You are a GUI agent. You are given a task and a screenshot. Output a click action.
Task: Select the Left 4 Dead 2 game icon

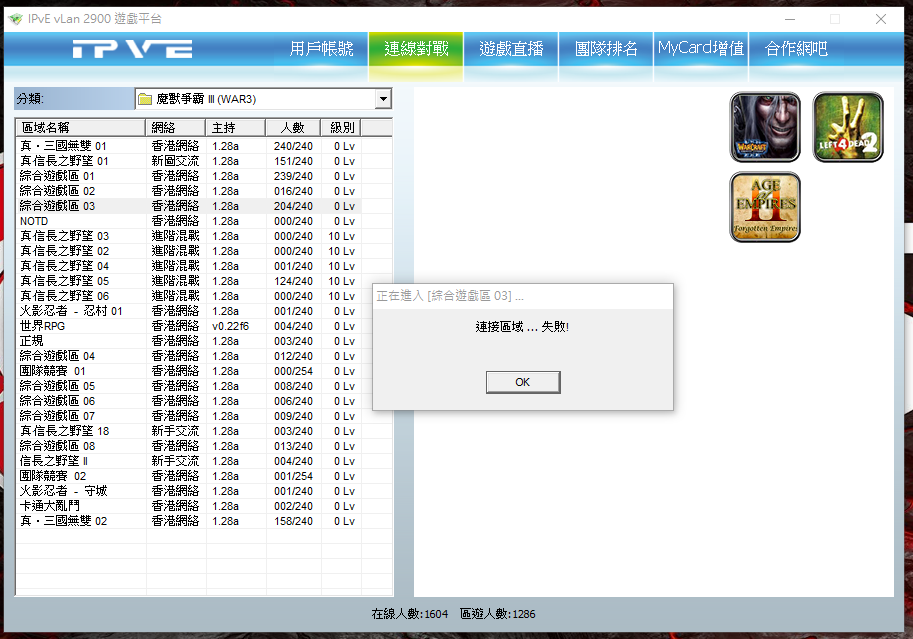click(x=848, y=127)
